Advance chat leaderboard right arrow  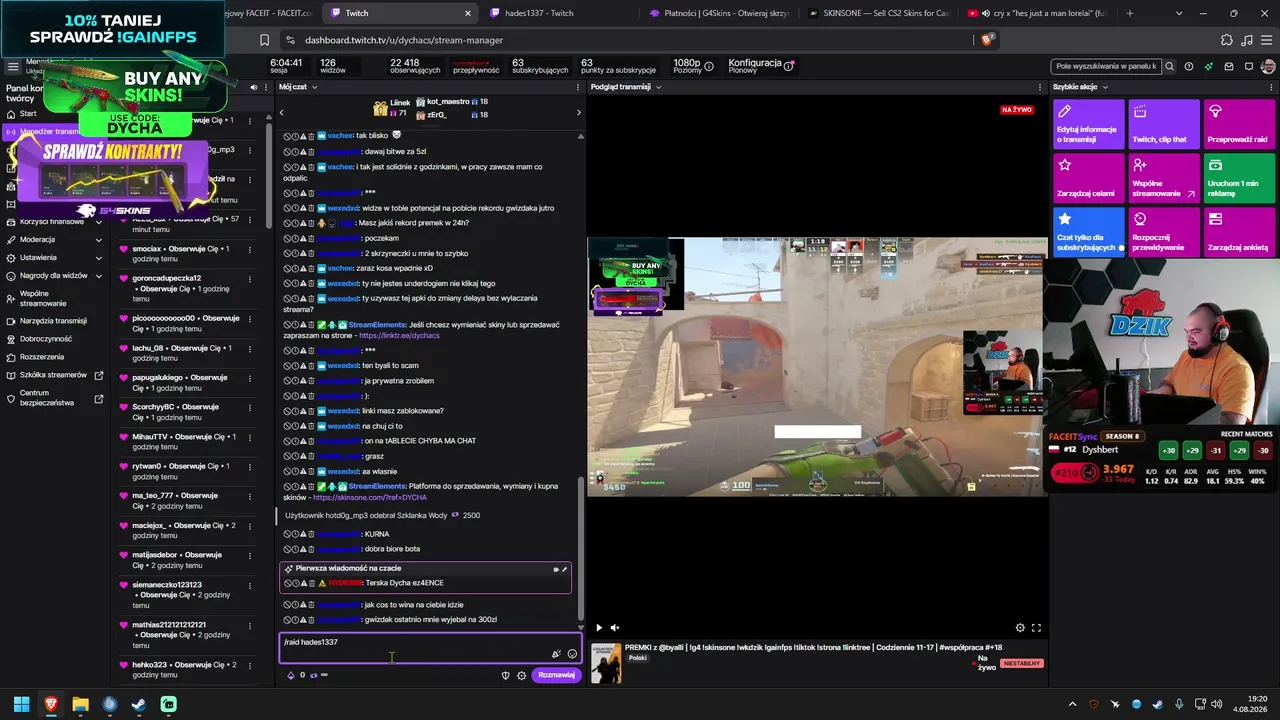tap(578, 112)
